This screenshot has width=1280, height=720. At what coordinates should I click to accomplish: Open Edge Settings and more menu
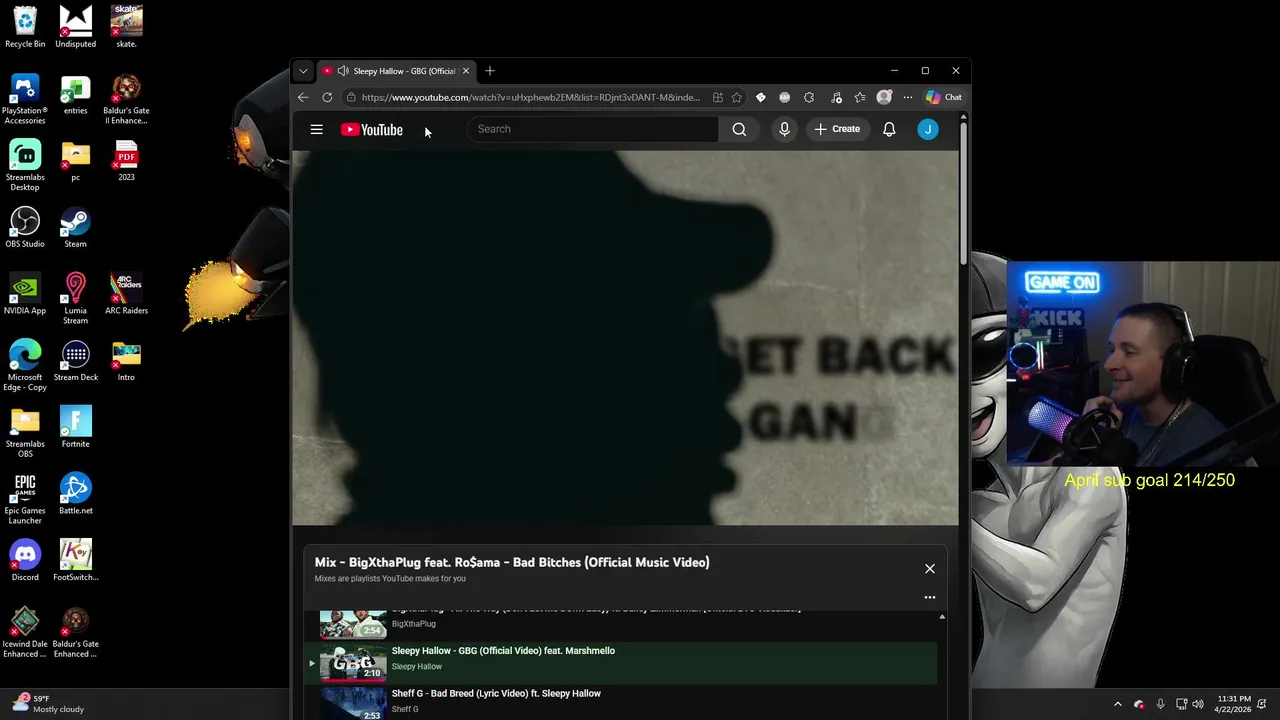point(908,97)
